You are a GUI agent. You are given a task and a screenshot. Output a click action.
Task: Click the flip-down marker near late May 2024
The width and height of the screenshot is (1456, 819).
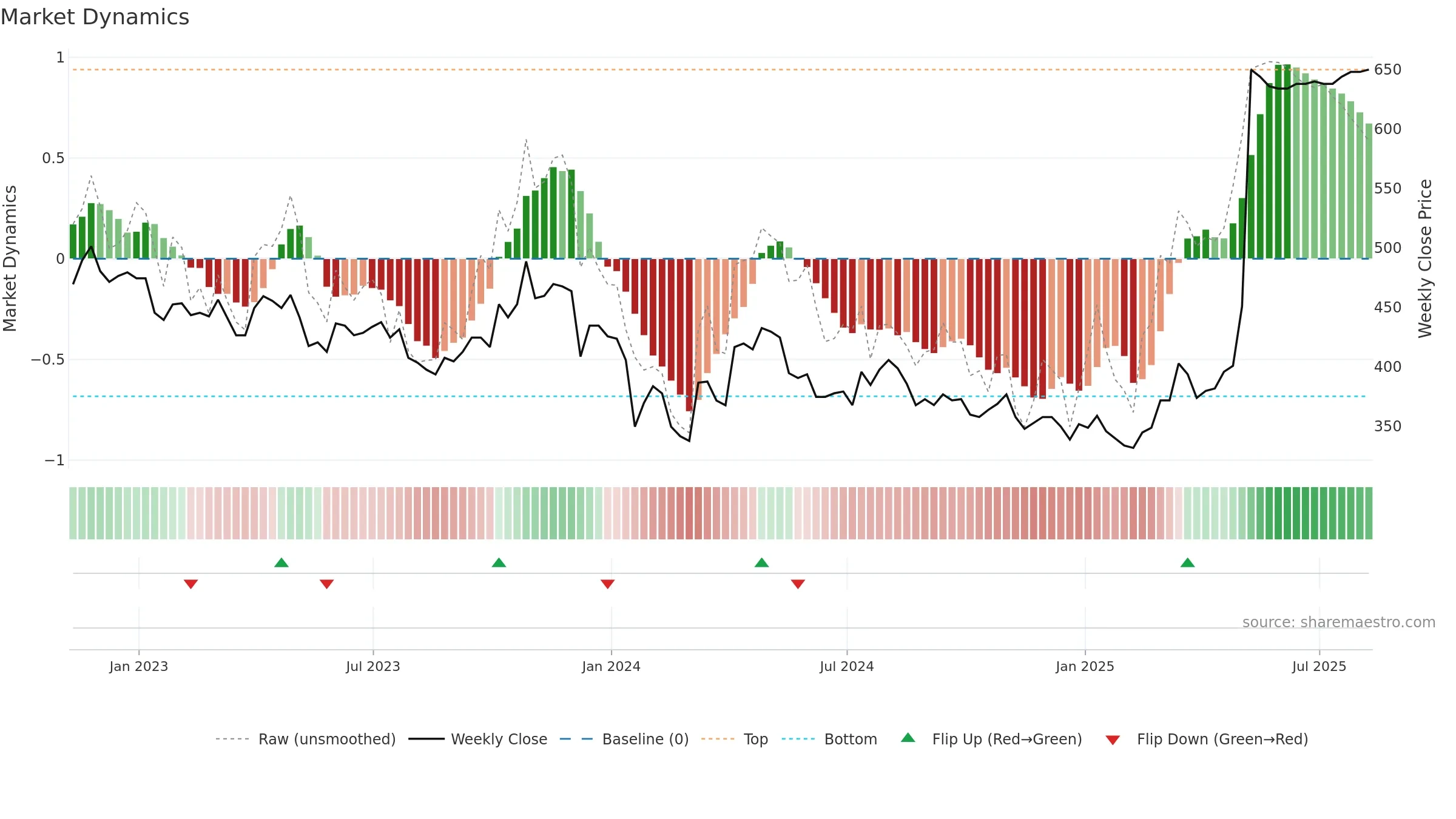coord(798,584)
